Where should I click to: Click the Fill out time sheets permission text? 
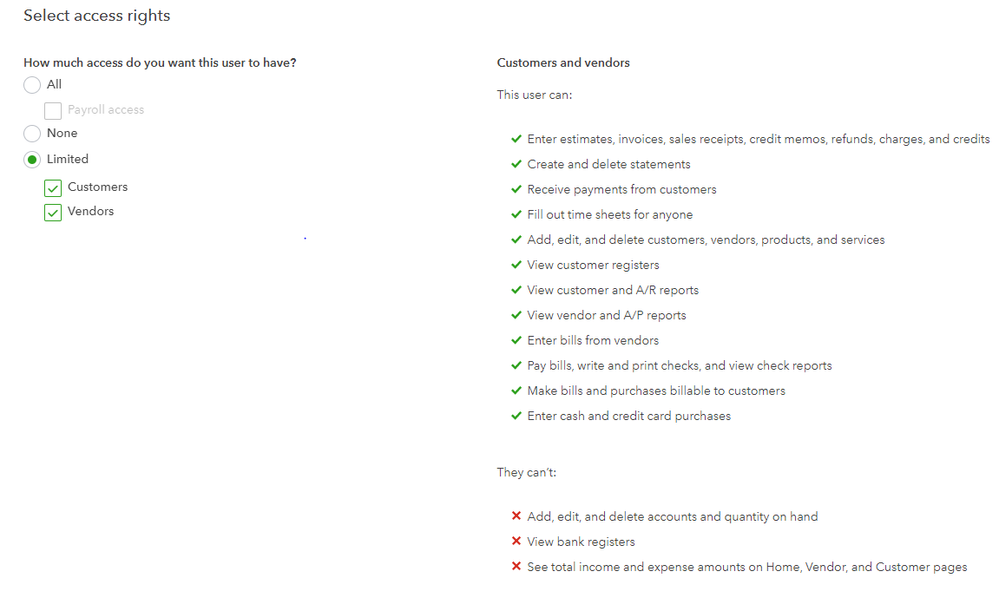click(x=609, y=215)
